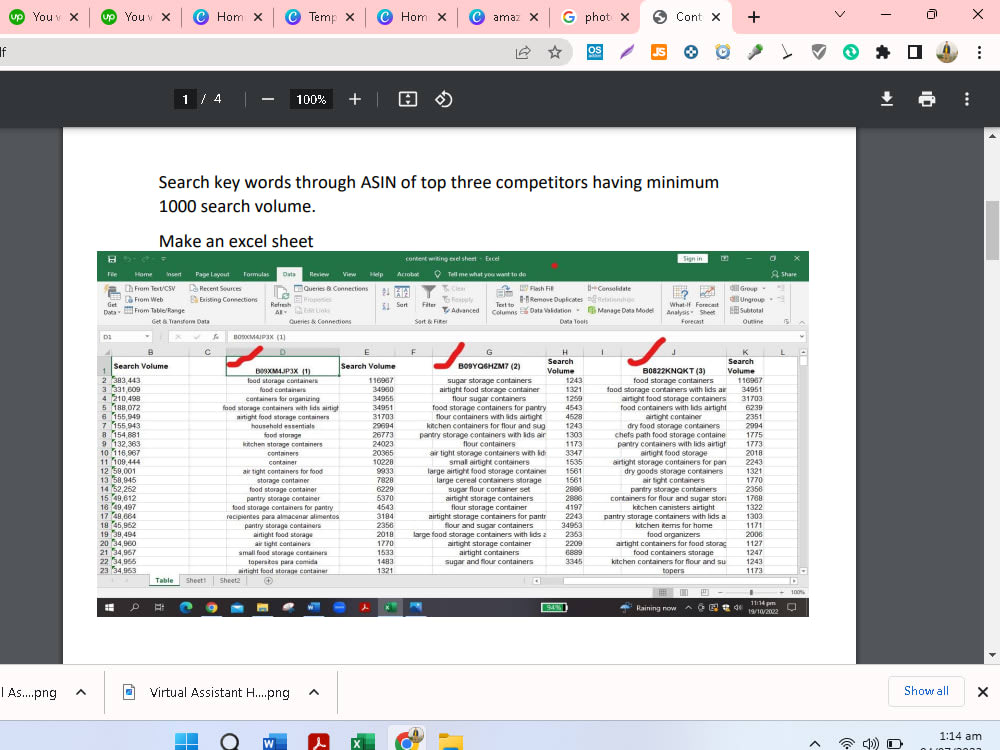Close the phot tab
The width and height of the screenshot is (1000, 750).
pos(626,17)
